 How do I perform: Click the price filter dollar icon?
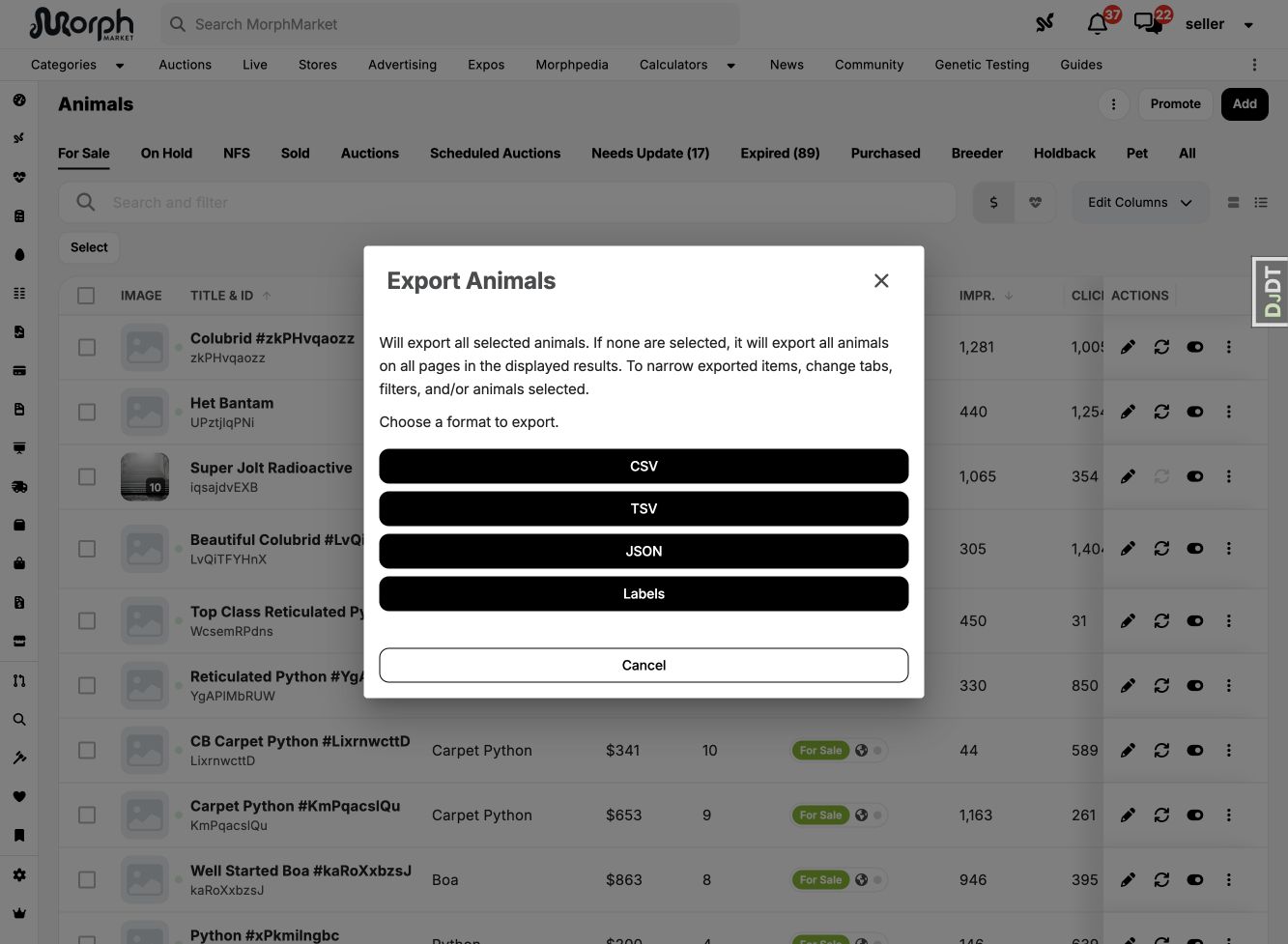[993, 203]
